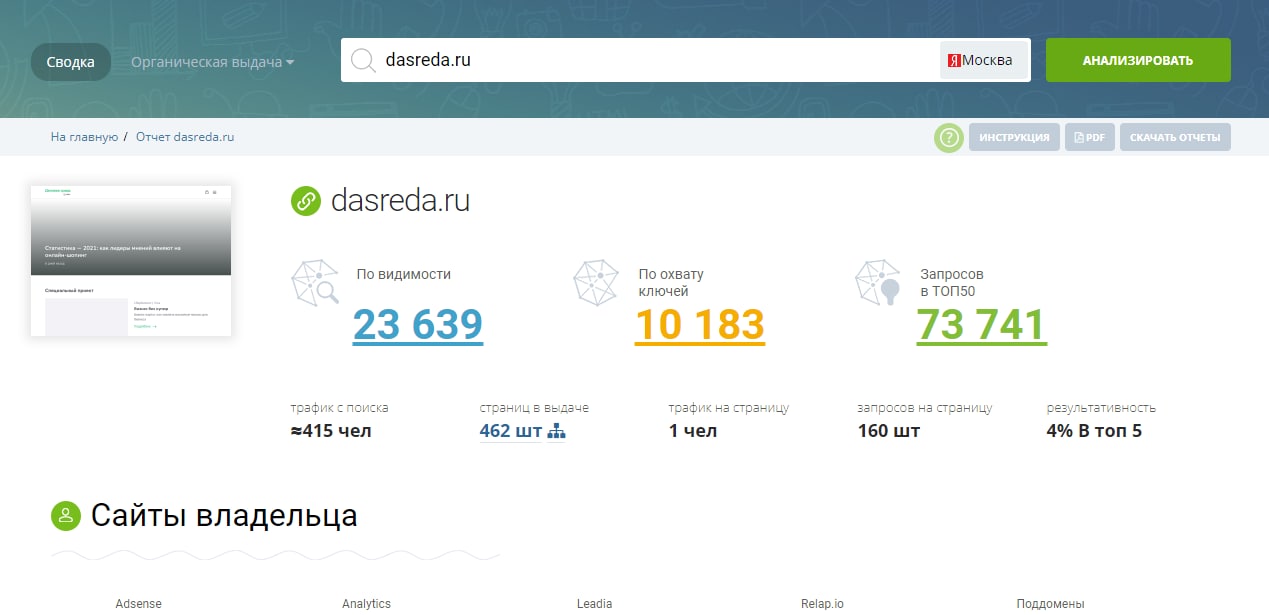Screen dimensions: 1269x615
Task: Click the трафик с поиска label
Action: click(340, 408)
